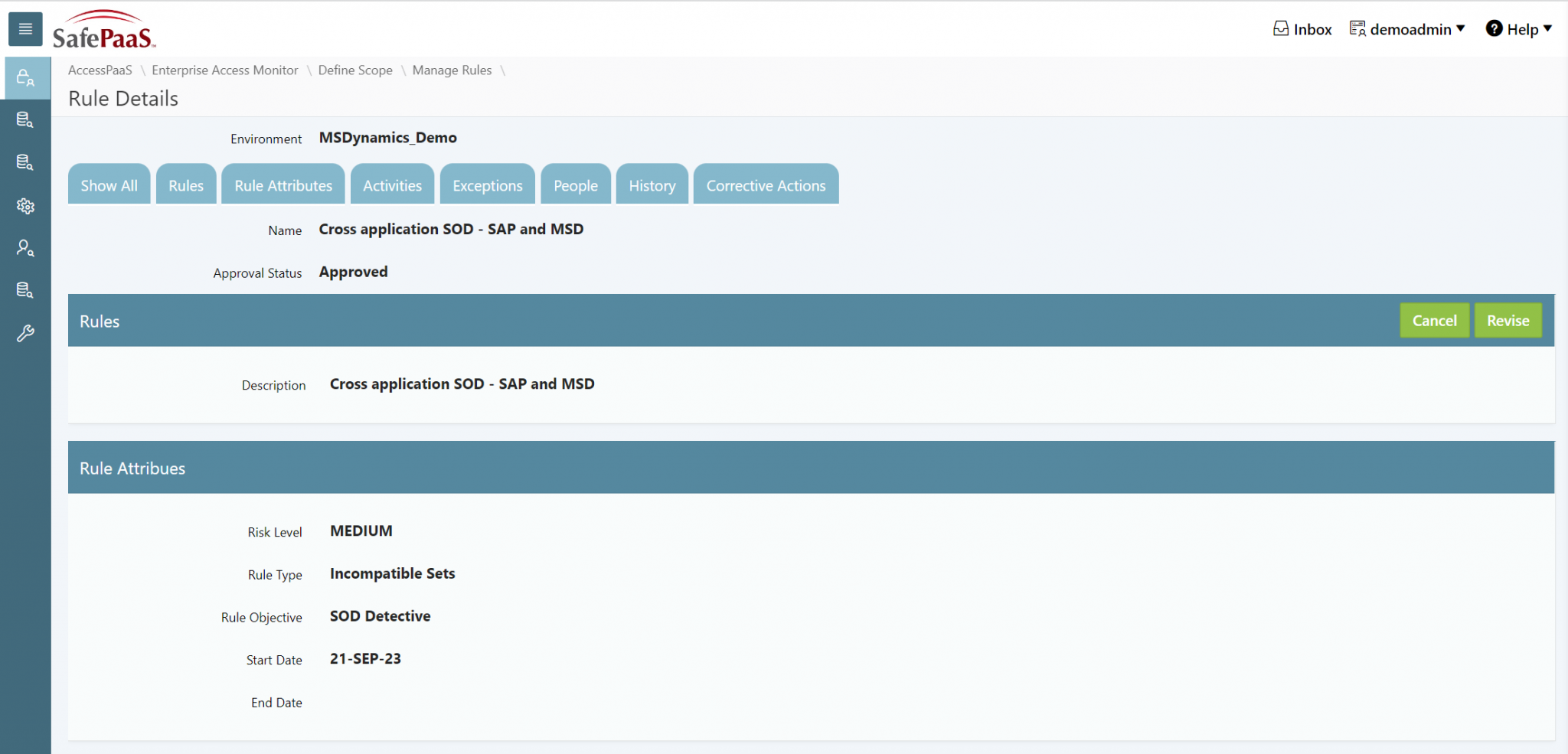This screenshot has height=754, width=1568.
Task: Select the wrench tools sidebar icon
Action: [25, 334]
